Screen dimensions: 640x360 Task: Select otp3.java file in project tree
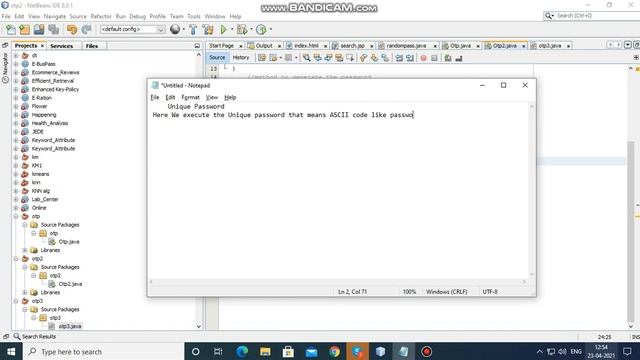tap(70, 326)
